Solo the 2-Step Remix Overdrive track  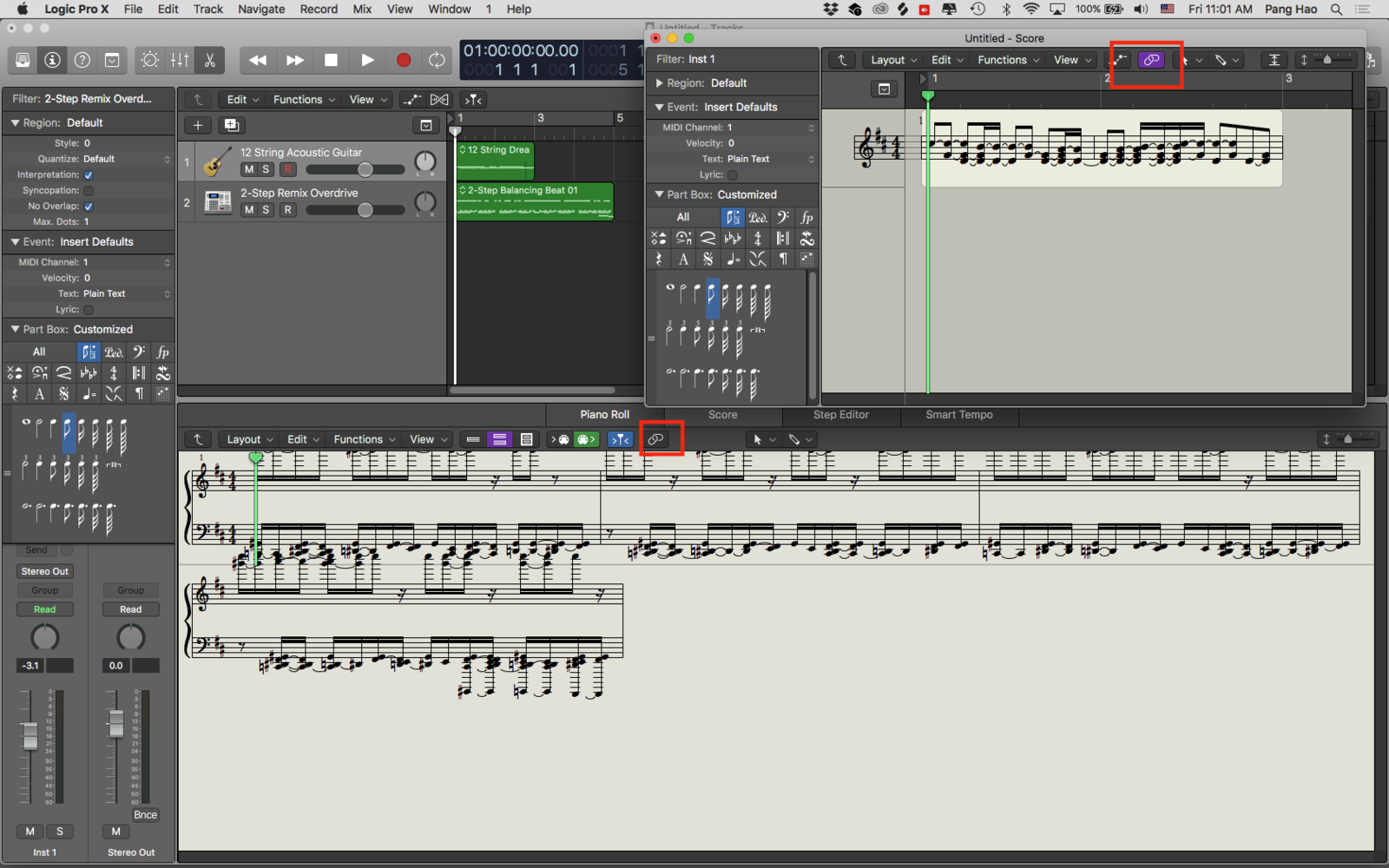pyautogui.click(x=266, y=210)
